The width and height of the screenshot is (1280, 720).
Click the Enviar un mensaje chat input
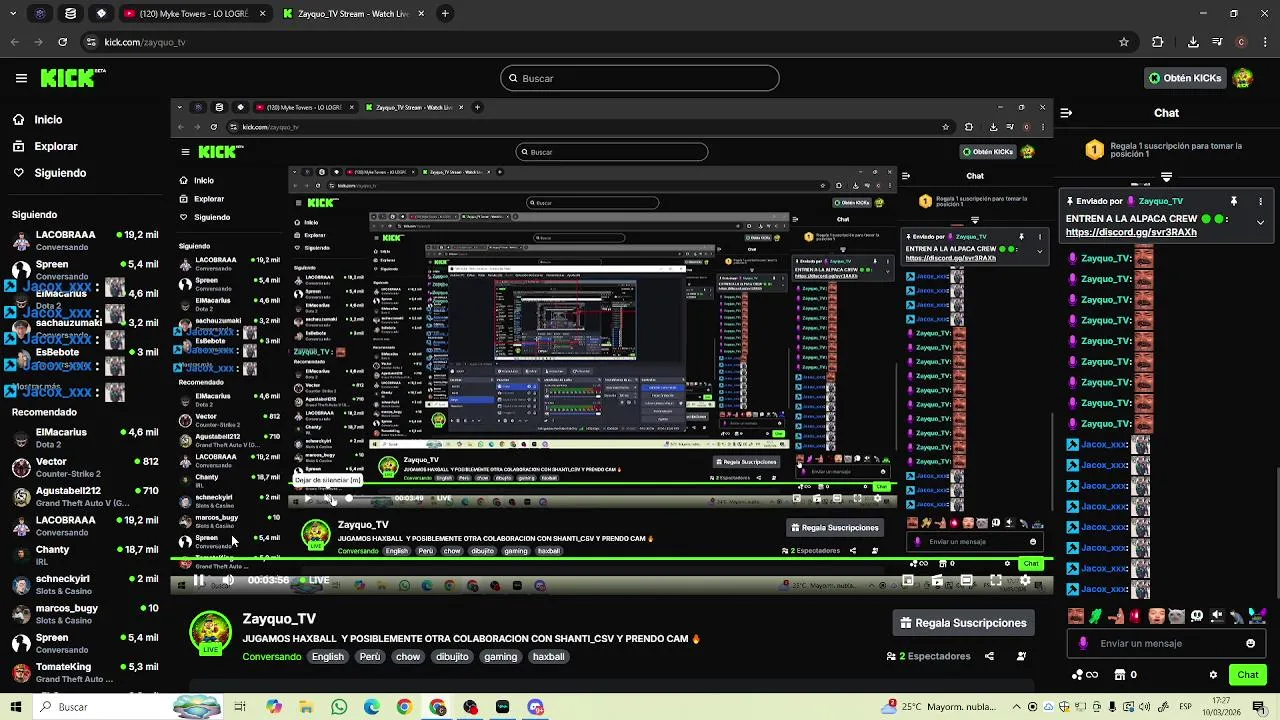tap(1166, 643)
